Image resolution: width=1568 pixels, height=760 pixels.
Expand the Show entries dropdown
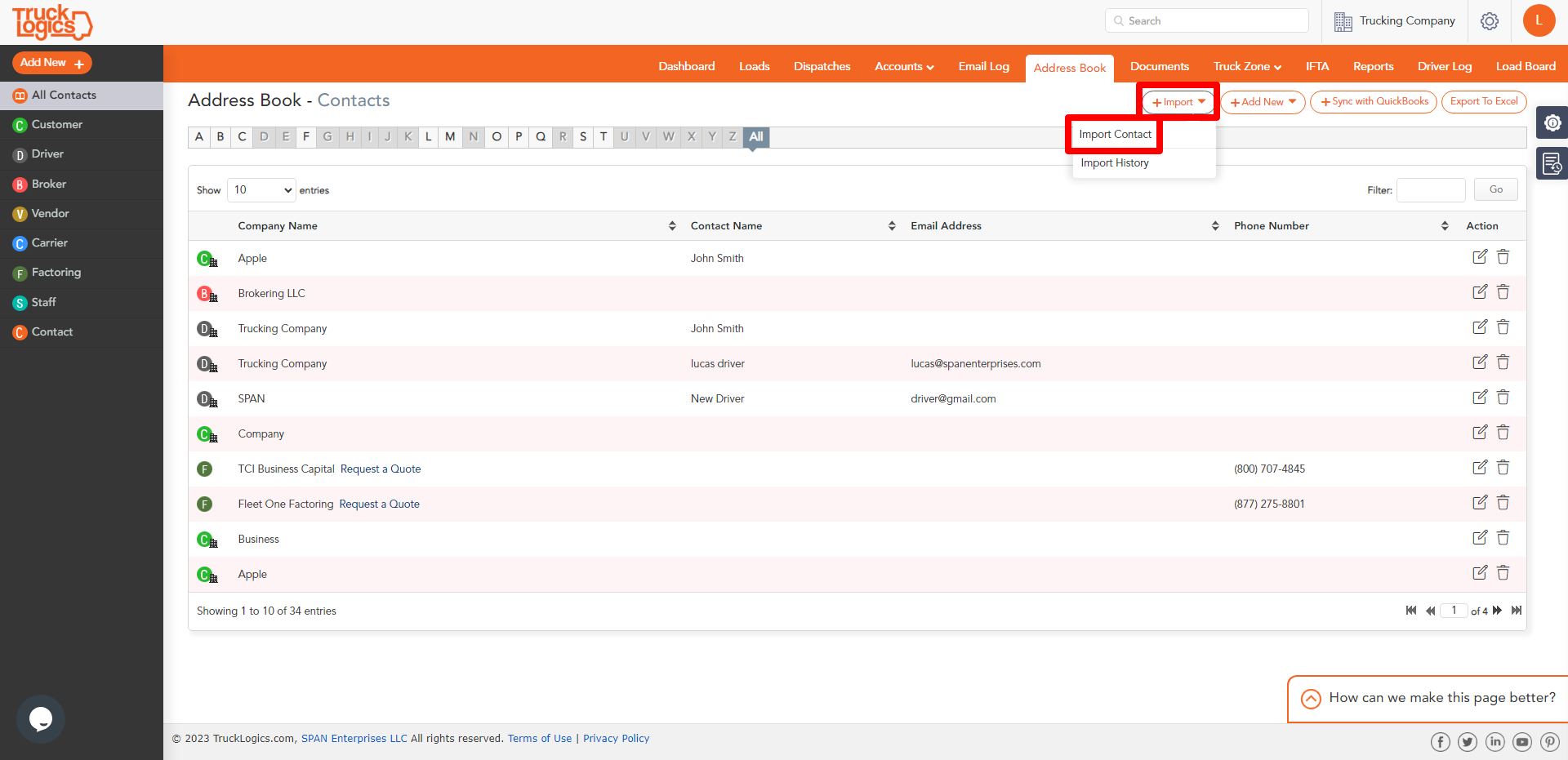point(261,189)
